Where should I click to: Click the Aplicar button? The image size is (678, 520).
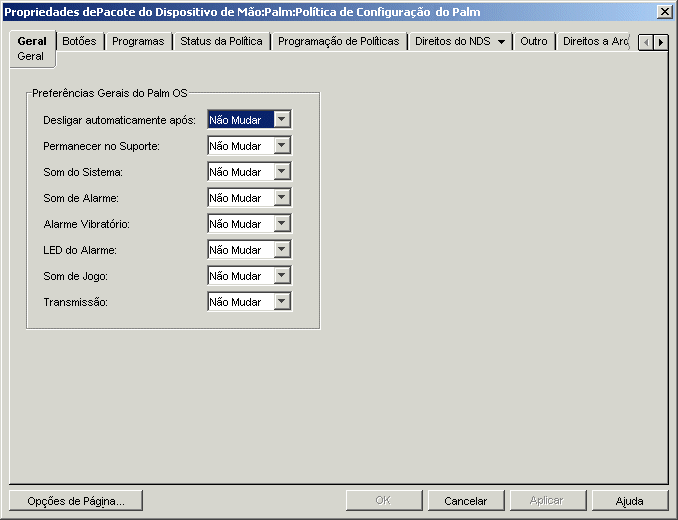(547, 501)
